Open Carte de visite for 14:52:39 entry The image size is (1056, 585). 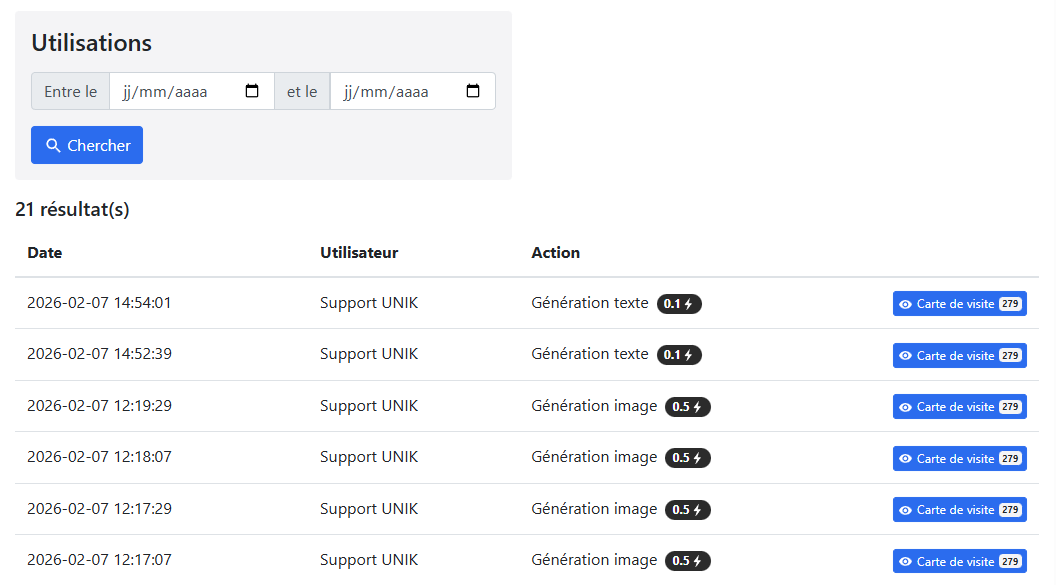[959, 355]
